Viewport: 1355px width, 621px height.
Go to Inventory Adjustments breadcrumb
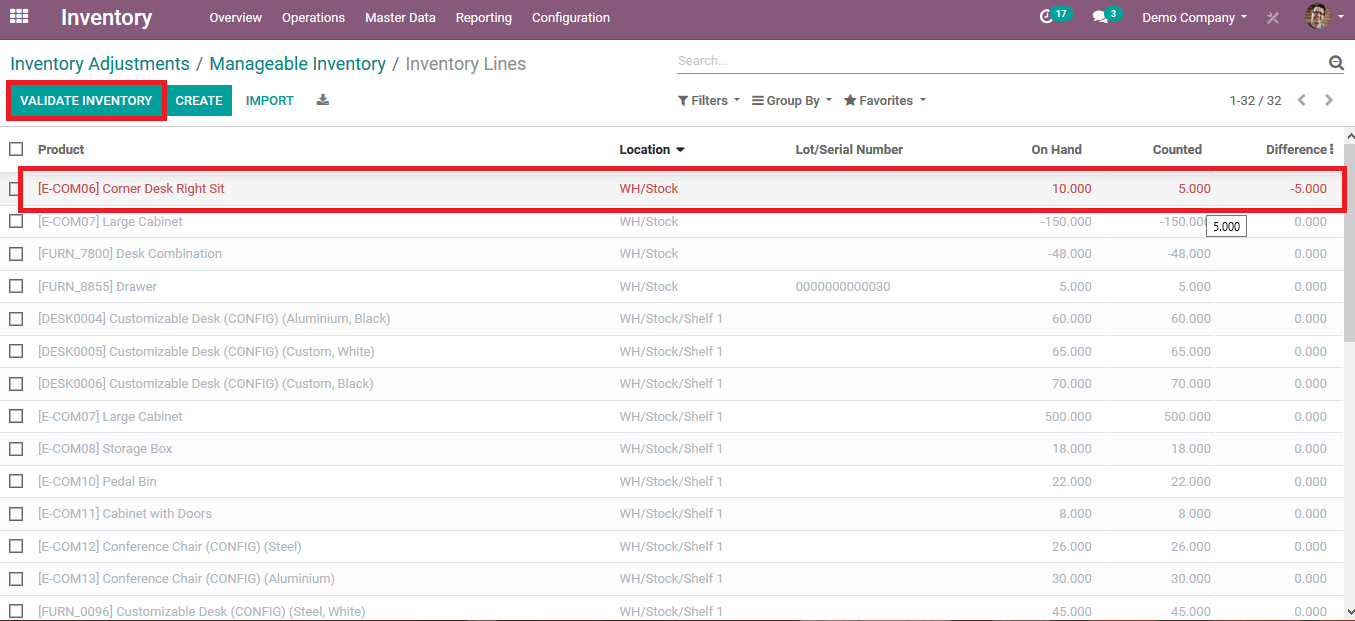100,64
